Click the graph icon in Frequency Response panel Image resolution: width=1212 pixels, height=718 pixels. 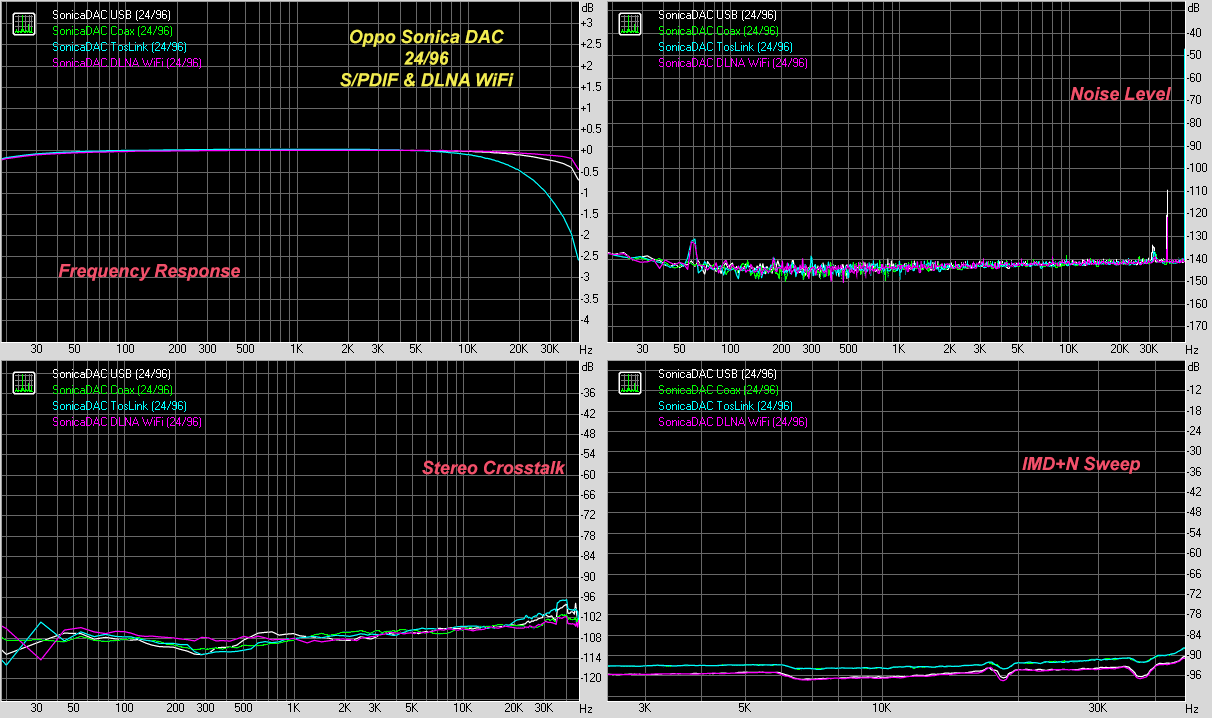pyautogui.click(x=23, y=24)
